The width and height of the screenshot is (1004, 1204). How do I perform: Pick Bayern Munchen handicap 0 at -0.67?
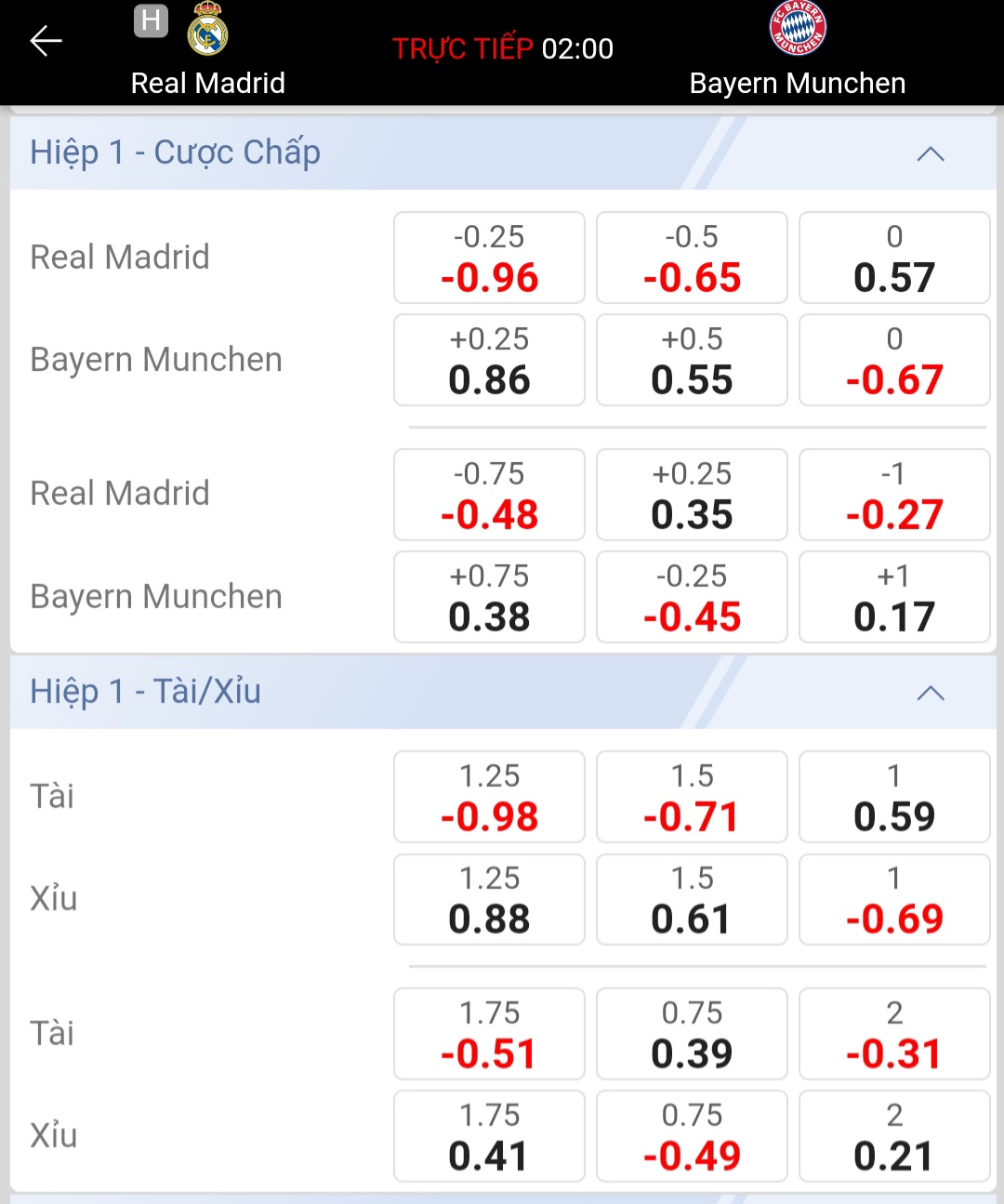pyautogui.click(x=894, y=360)
